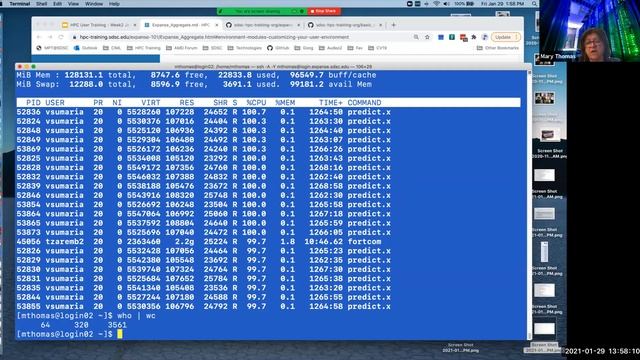The image size is (640, 360).
Task: Click the COMMAND column header in top
Action: pyautogui.click(x=364, y=102)
